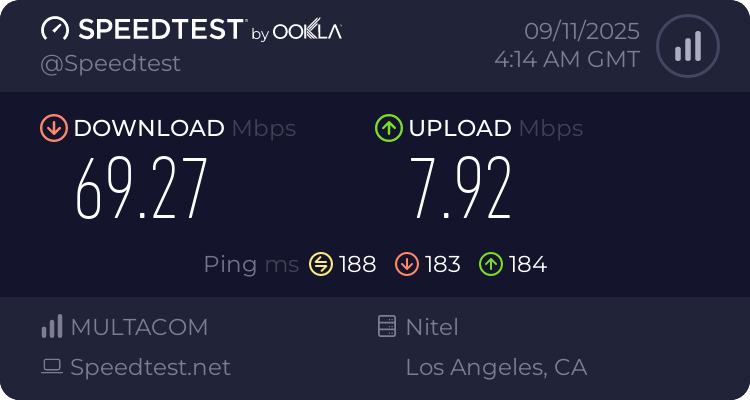Viewport: 750px width, 400px height.
Task: Click the orange download ping icon
Action: pyautogui.click(x=405, y=264)
